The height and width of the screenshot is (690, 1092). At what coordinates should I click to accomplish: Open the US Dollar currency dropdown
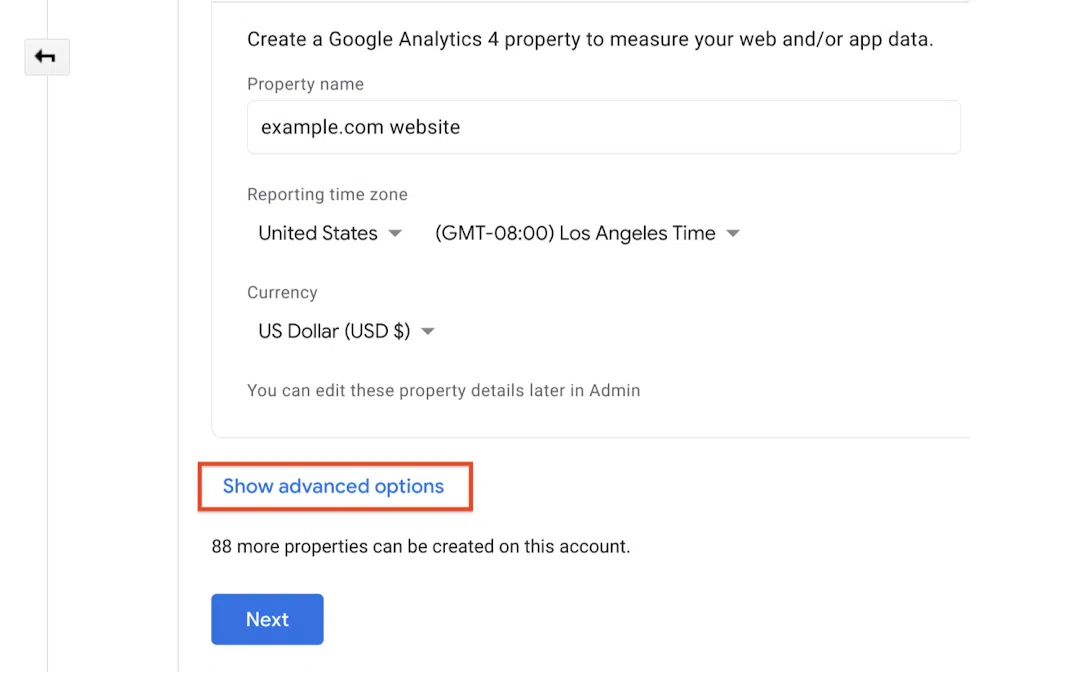coord(334,331)
